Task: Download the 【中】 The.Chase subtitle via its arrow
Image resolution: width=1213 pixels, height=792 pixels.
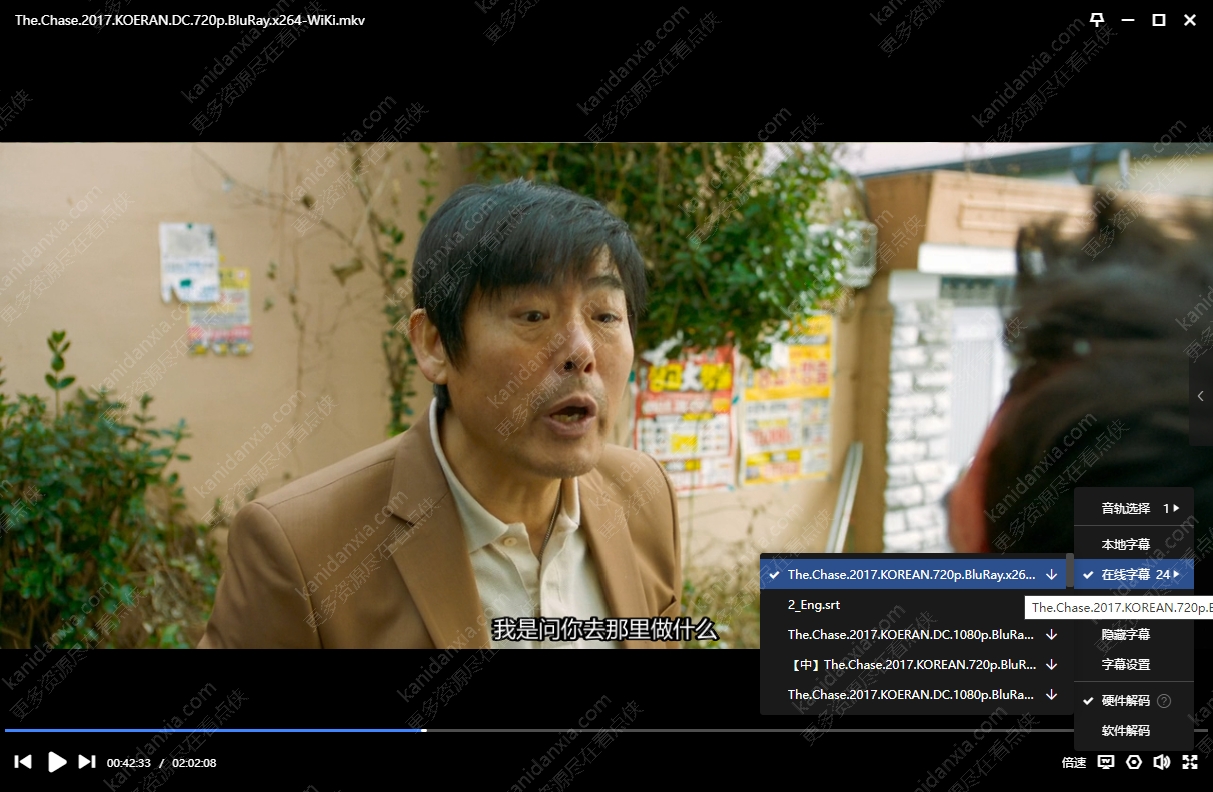Action: point(1051,665)
